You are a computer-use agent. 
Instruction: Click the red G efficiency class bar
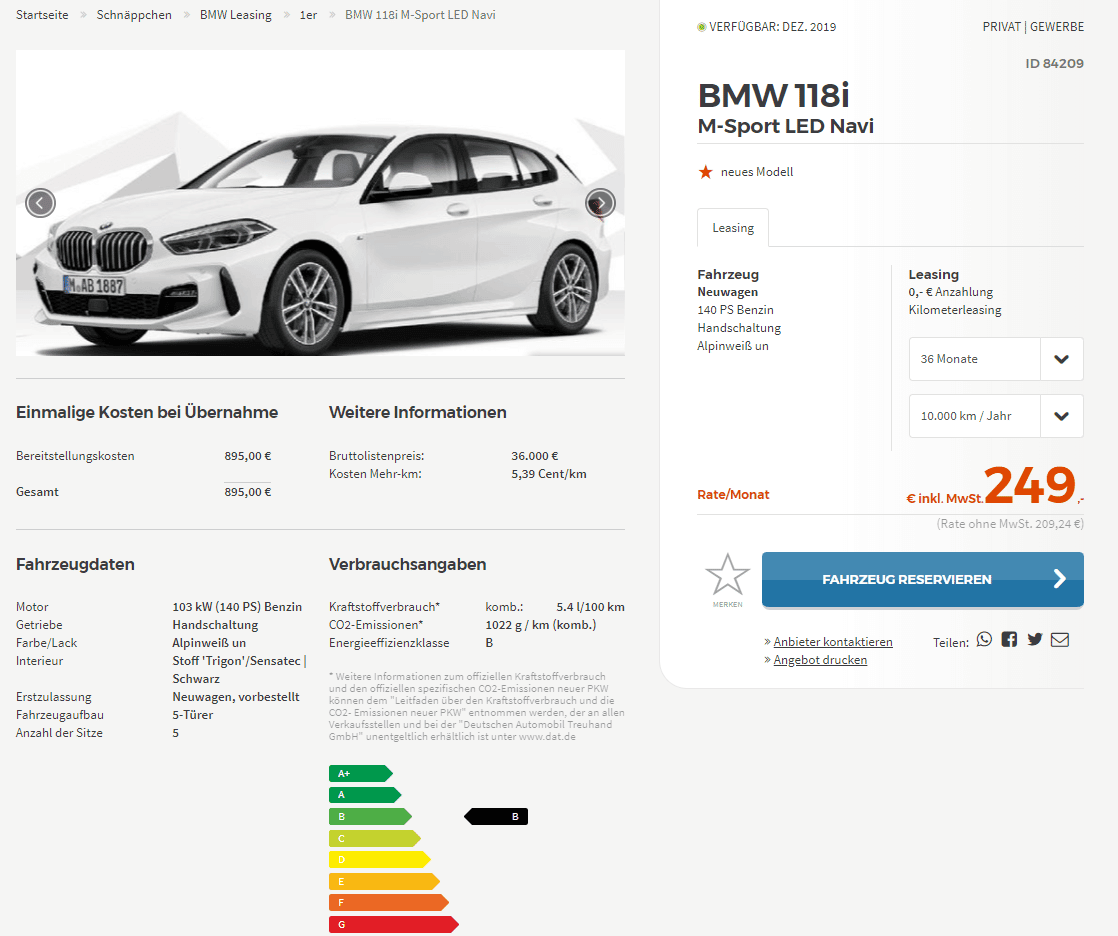pos(394,925)
